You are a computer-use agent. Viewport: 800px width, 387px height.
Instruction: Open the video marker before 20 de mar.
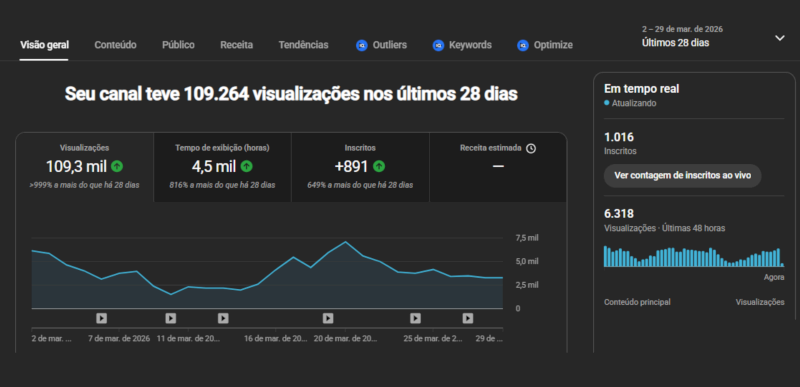[x=328, y=318]
